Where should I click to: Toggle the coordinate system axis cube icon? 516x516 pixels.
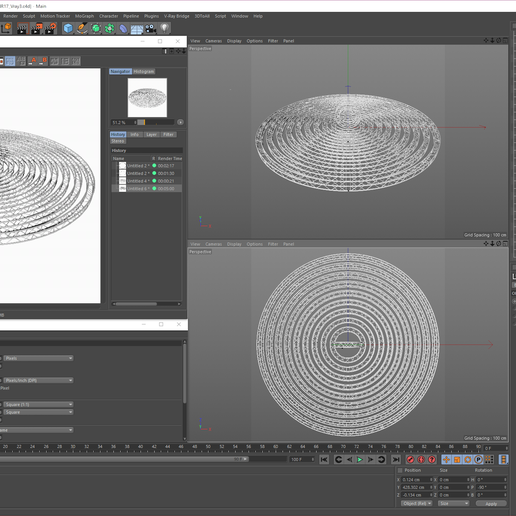7,29
